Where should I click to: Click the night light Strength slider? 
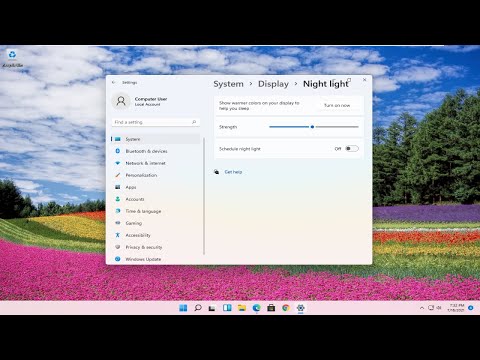(314, 127)
